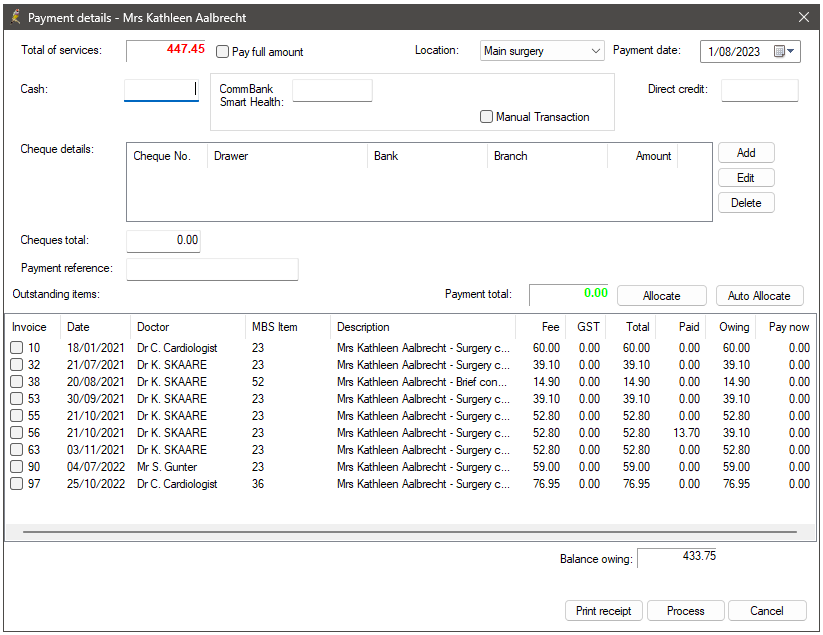Viewport: 823px width, 635px height.
Task: Click the app icon in the title bar
Action: pyautogui.click(x=16, y=17)
